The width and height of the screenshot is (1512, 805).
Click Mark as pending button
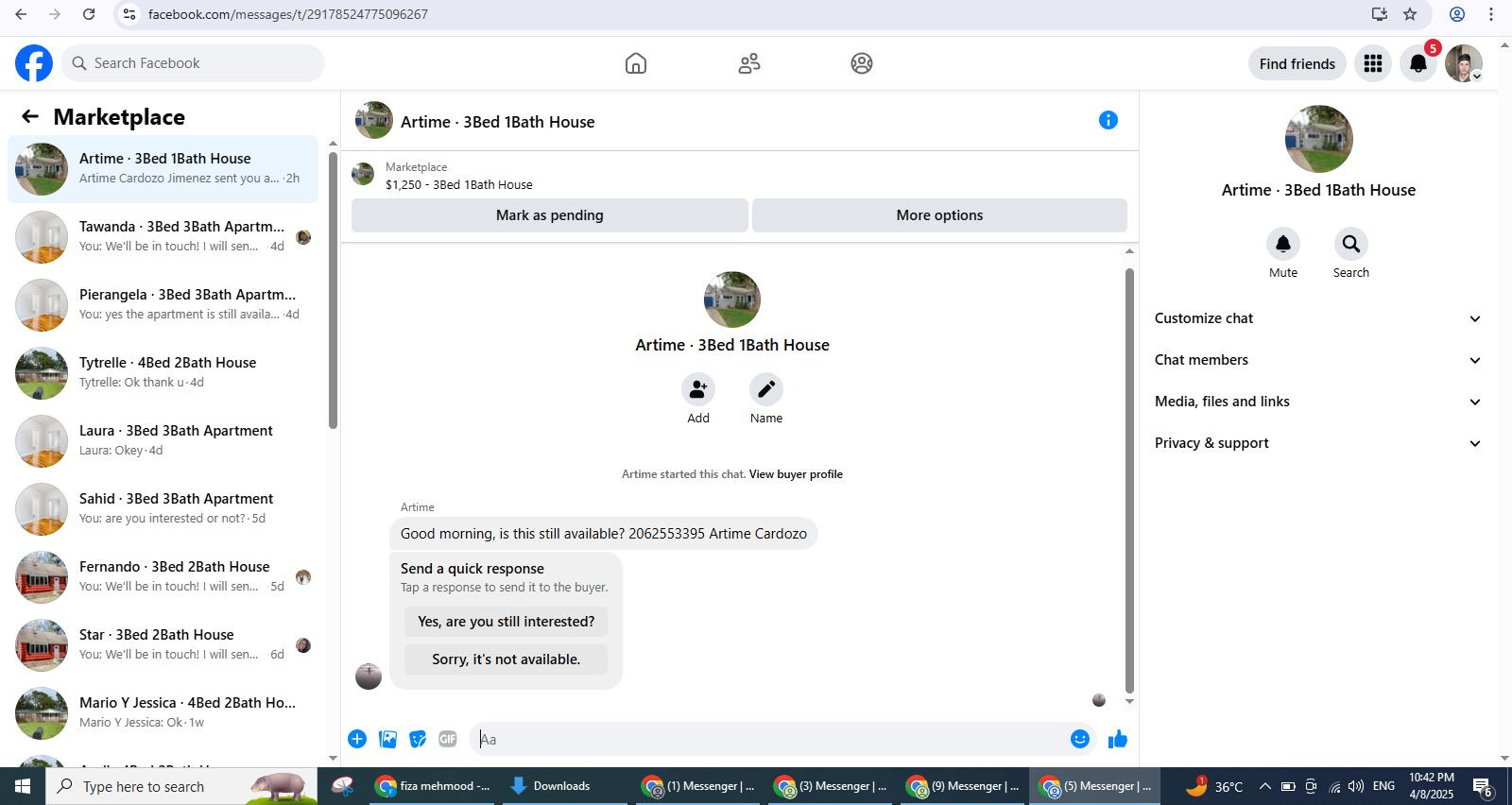[550, 215]
